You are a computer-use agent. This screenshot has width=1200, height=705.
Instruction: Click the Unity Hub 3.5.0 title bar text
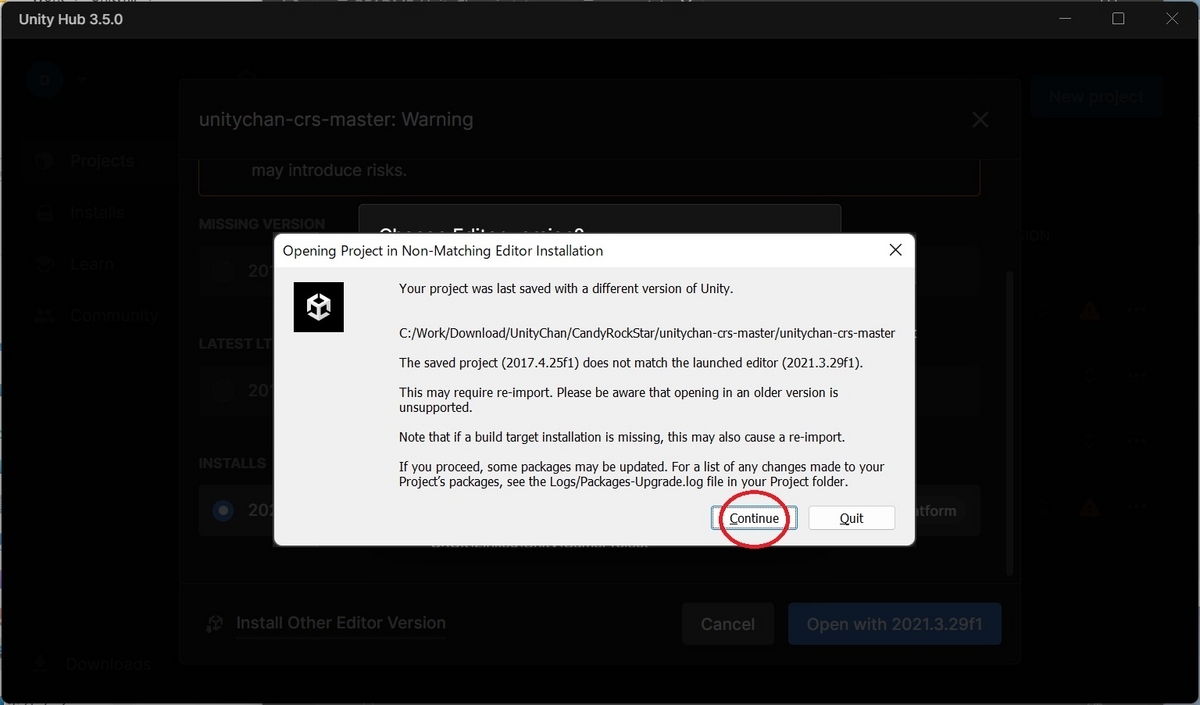(71, 19)
